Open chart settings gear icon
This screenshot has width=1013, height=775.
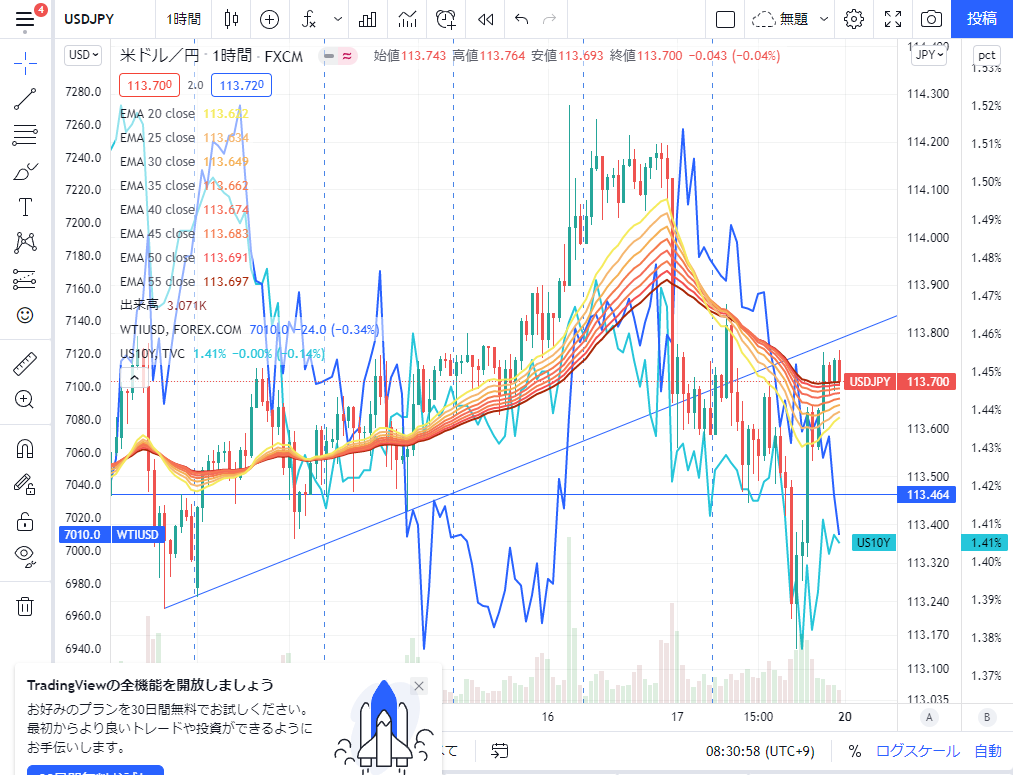[853, 19]
